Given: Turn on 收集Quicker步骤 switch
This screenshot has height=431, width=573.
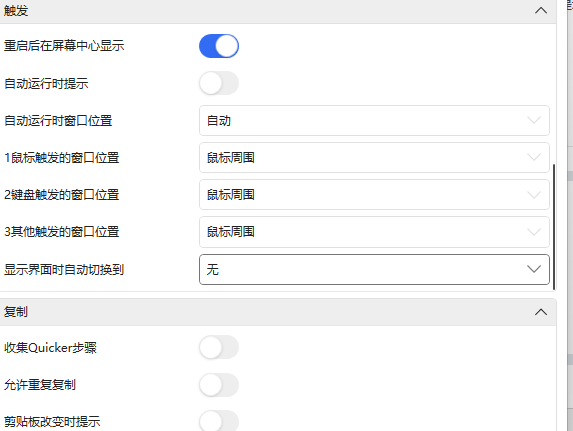Looking at the screenshot, I should click(x=219, y=347).
